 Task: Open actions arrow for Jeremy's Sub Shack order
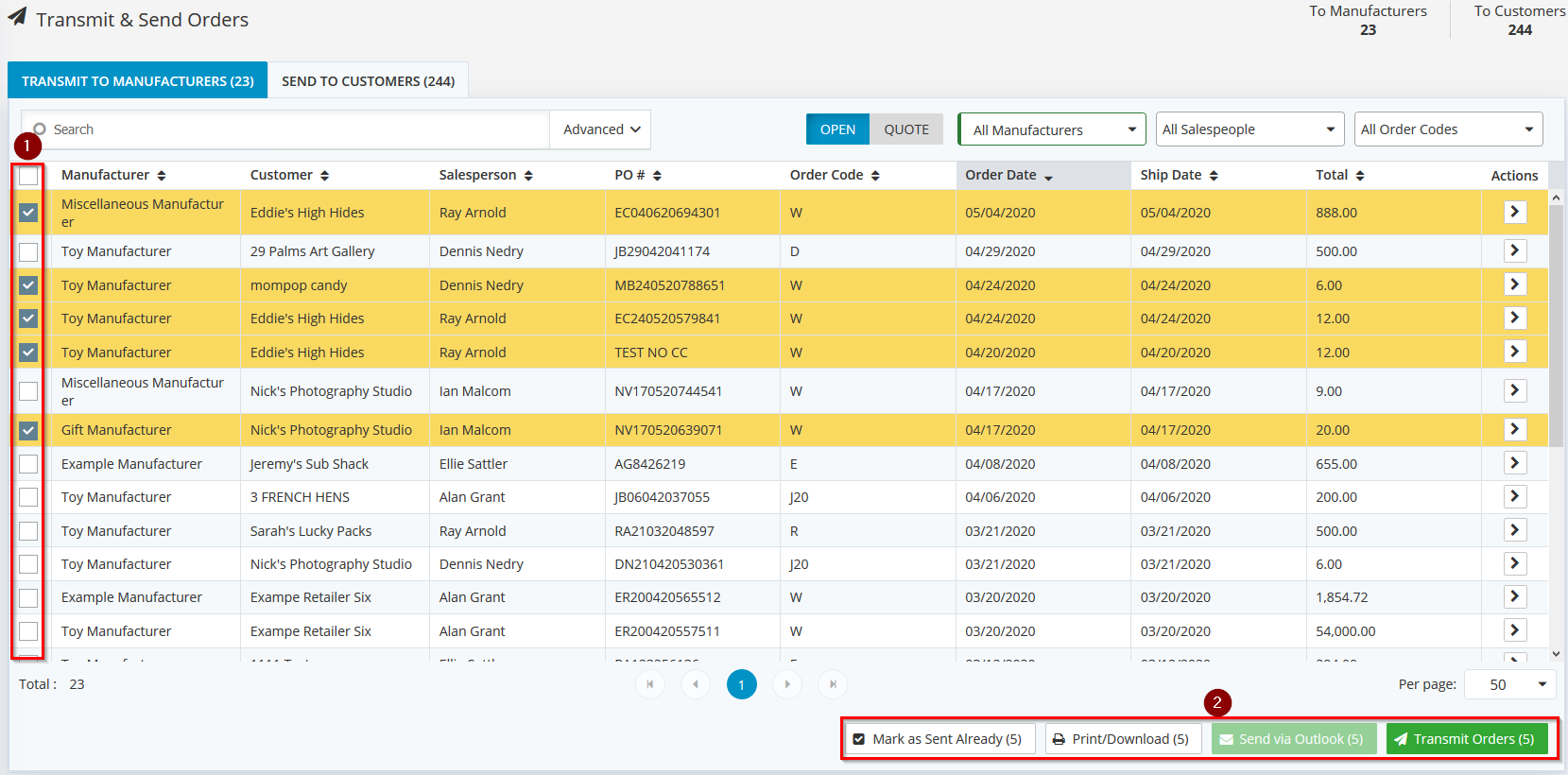pos(1514,463)
